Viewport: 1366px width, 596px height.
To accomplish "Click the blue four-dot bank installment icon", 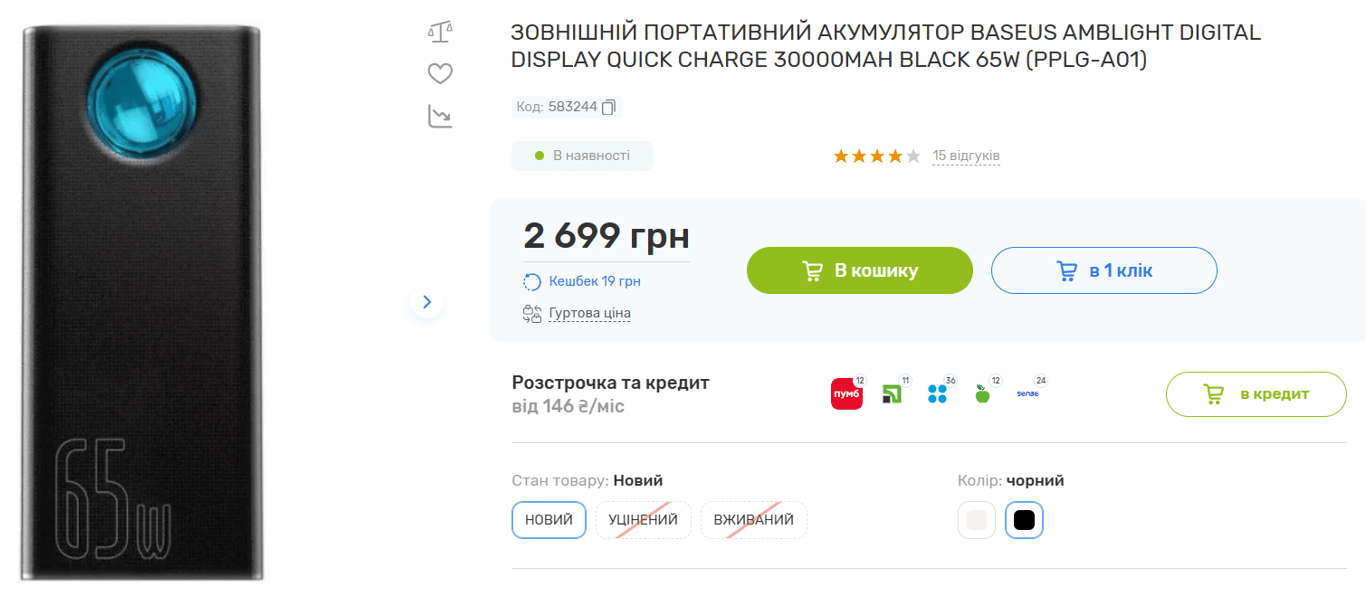I will 937,393.
